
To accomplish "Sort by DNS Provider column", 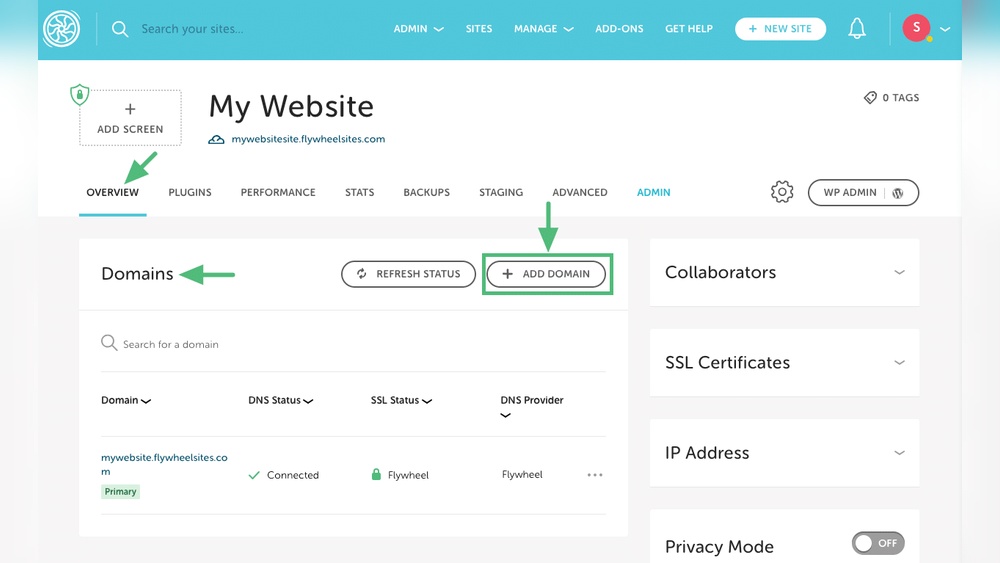I will coord(532,407).
